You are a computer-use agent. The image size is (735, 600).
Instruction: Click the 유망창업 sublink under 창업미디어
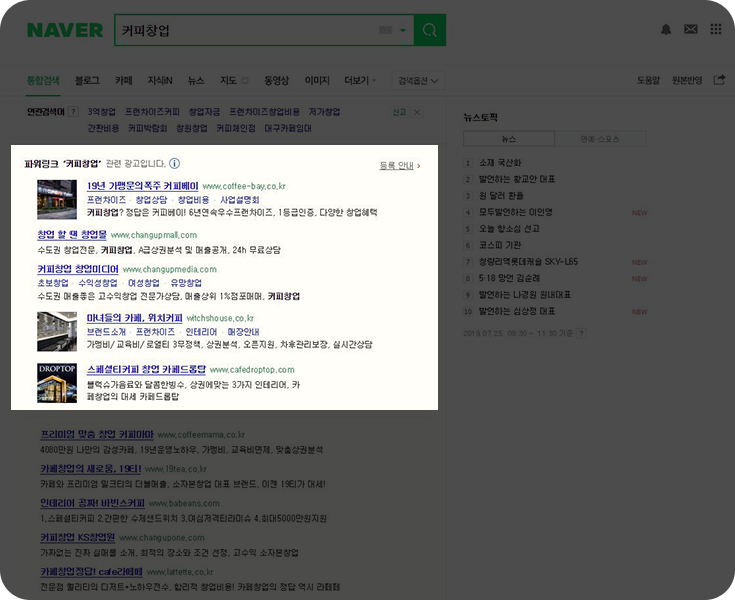pos(186,283)
